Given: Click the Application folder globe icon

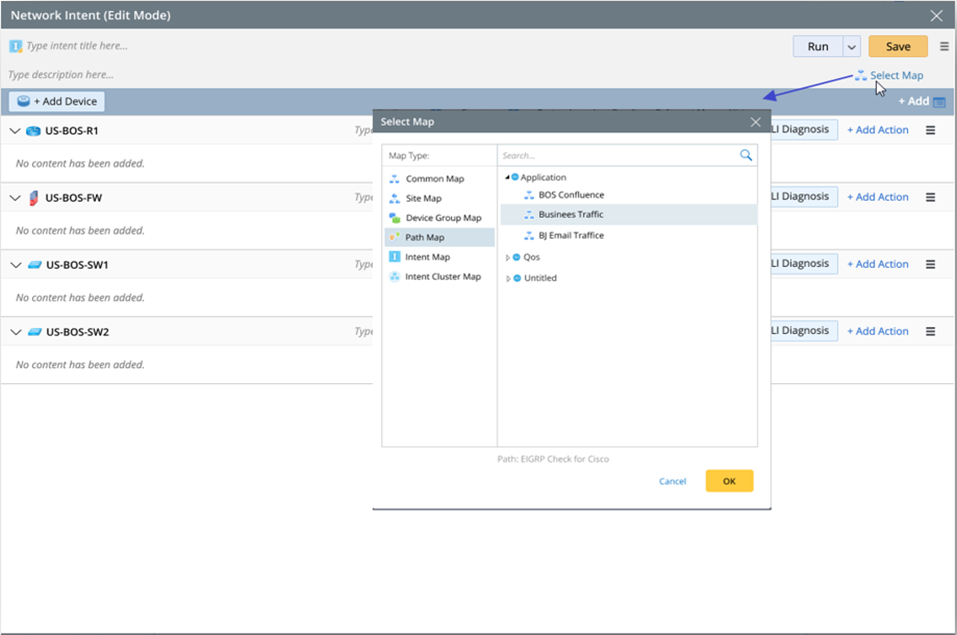Looking at the screenshot, I should (x=515, y=177).
